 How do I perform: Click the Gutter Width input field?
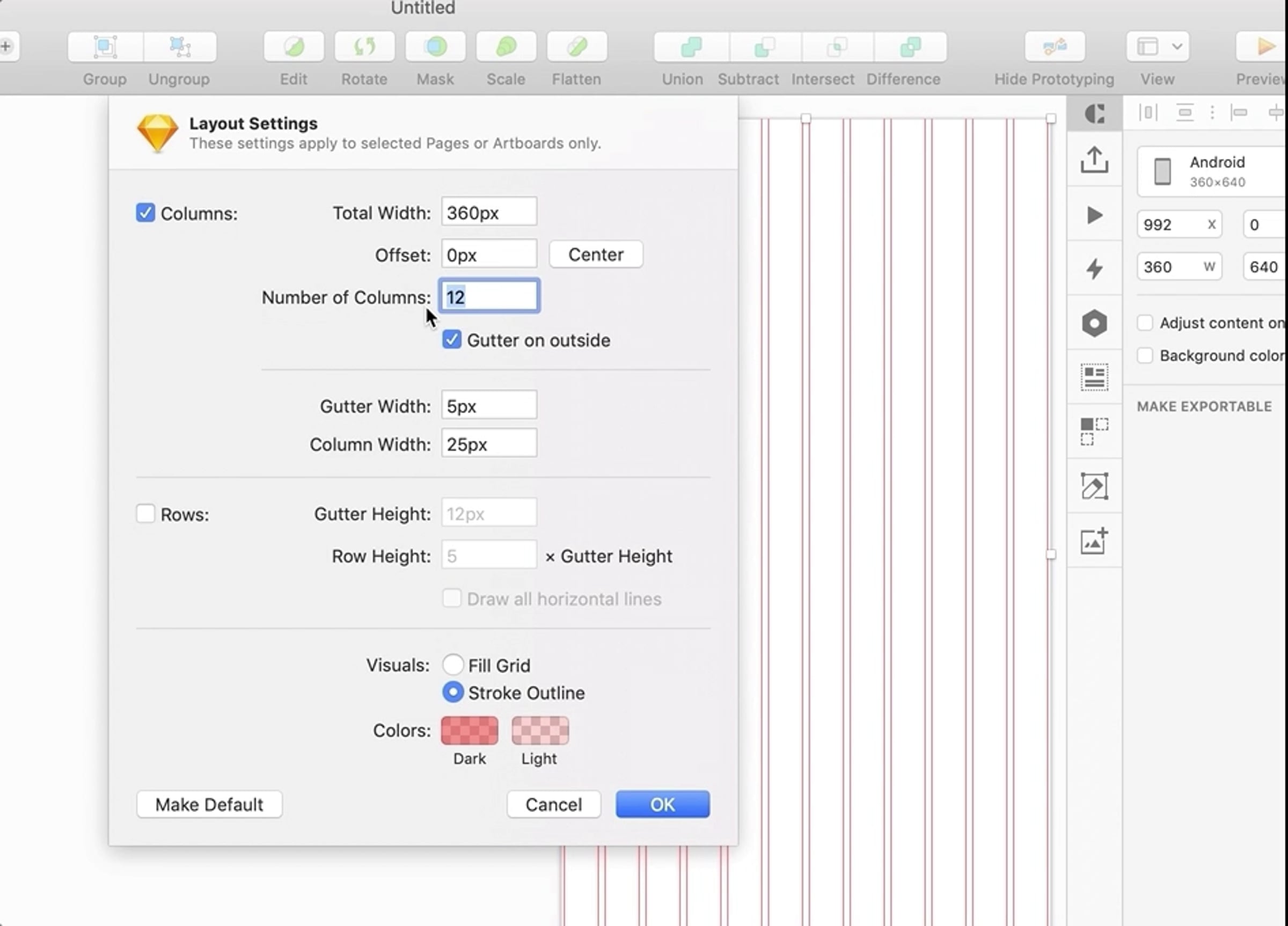click(488, 406)
